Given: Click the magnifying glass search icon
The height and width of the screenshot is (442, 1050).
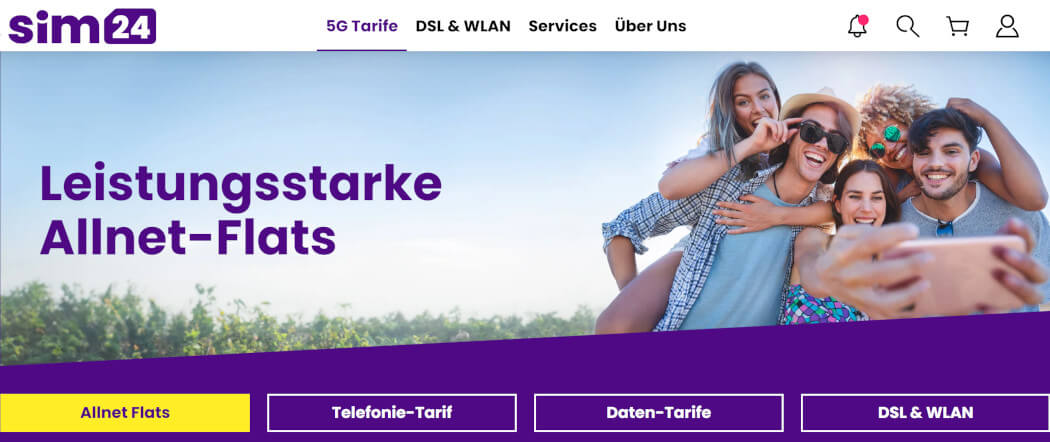Looking at the screenshot, I should (x=907, y=26).
